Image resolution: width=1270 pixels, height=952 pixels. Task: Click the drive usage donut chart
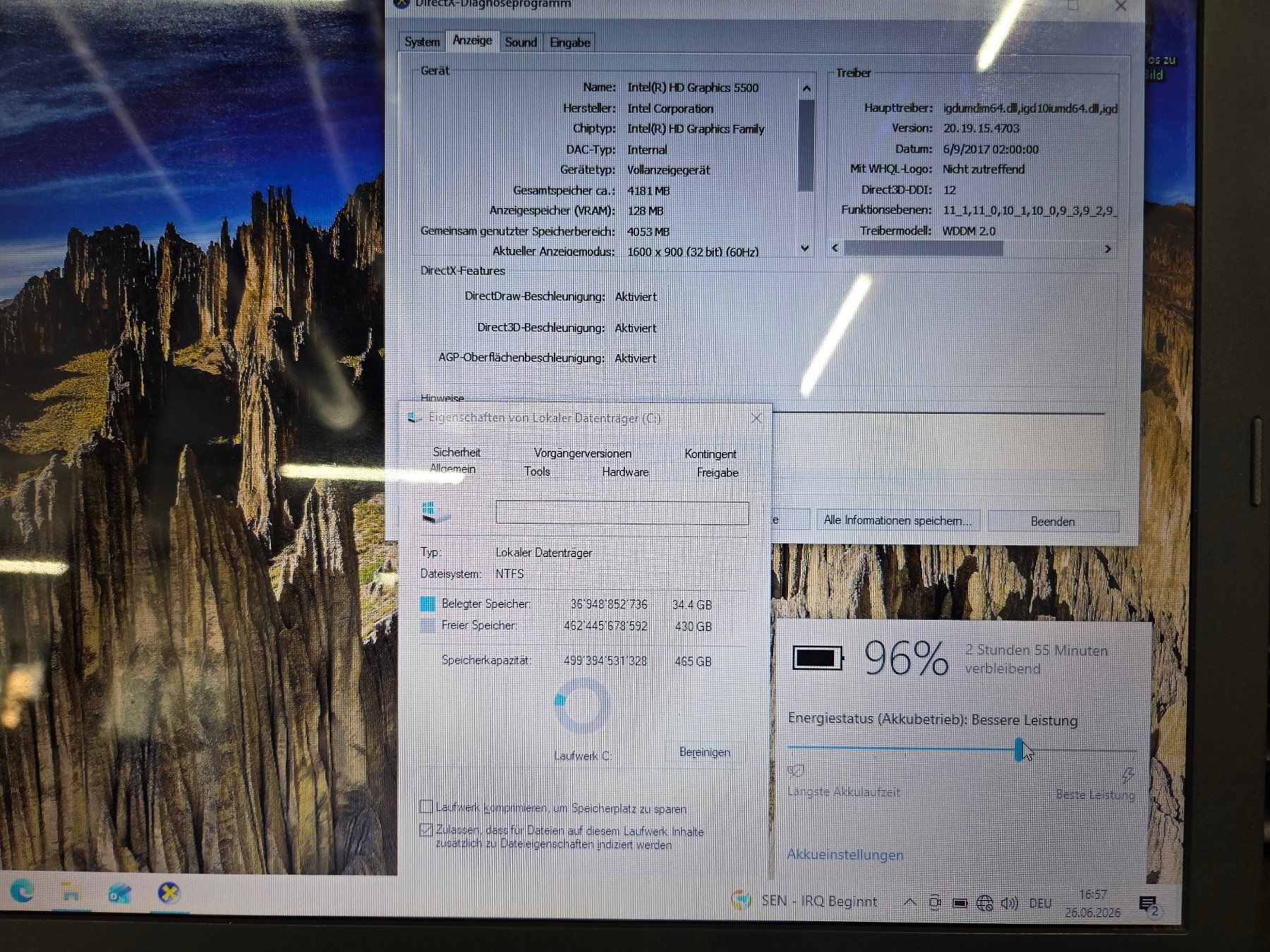point(581,705)
